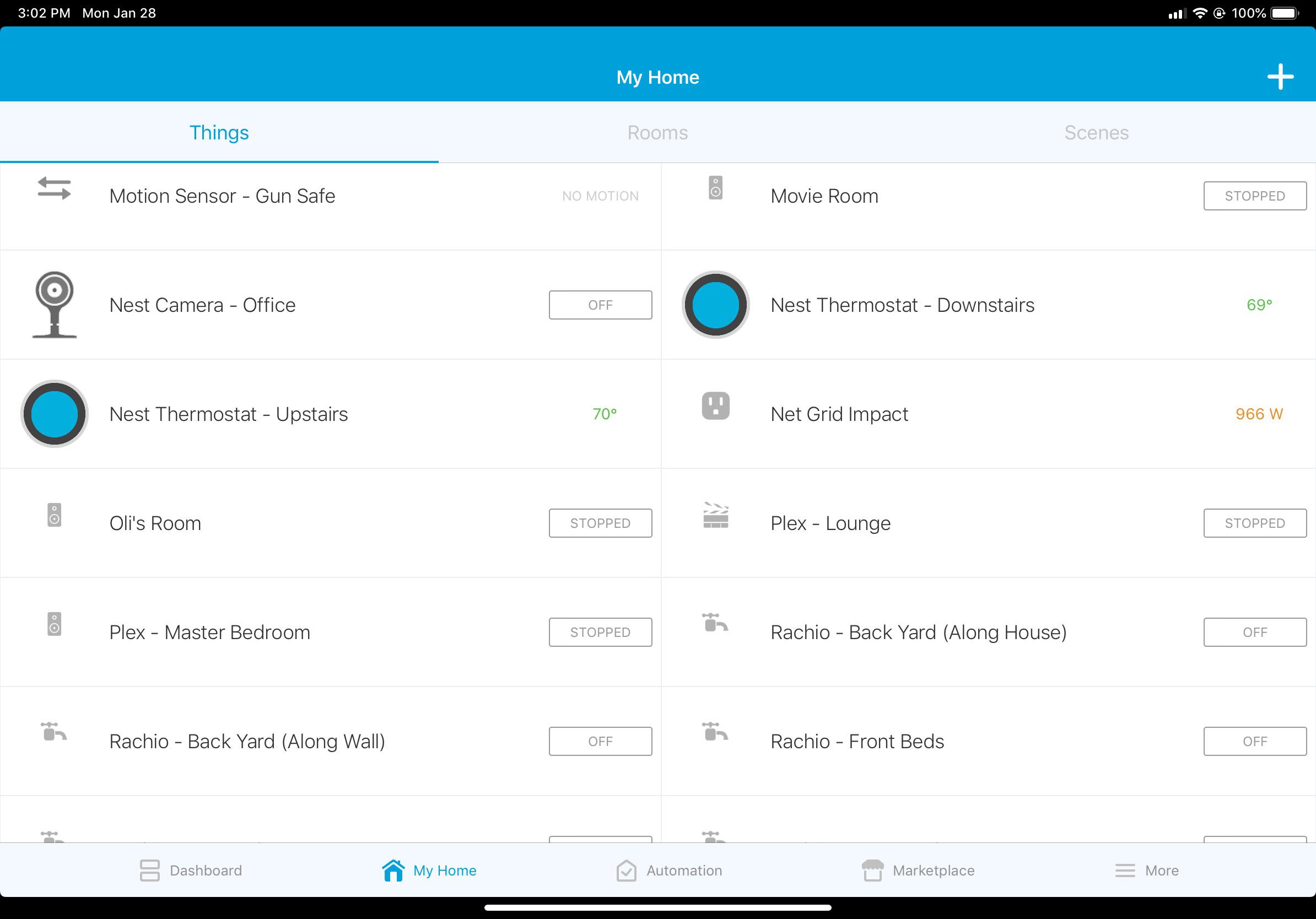Tap the More hamburger icon
Screen dimensions: 1316x919
coord(1125,871)
